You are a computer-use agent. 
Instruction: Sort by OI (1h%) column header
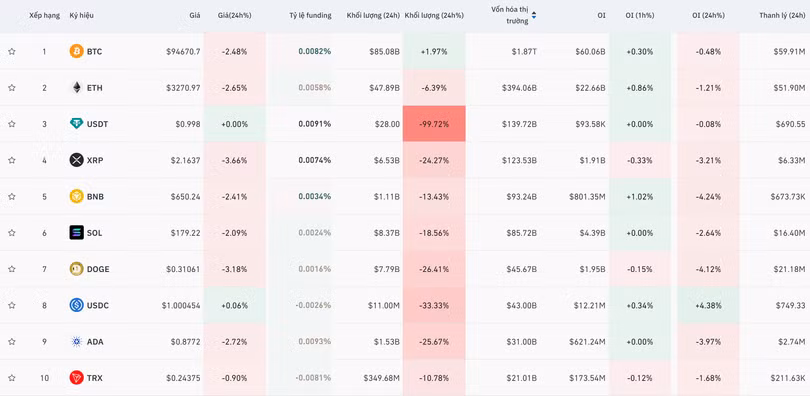[x=640, y=15]
